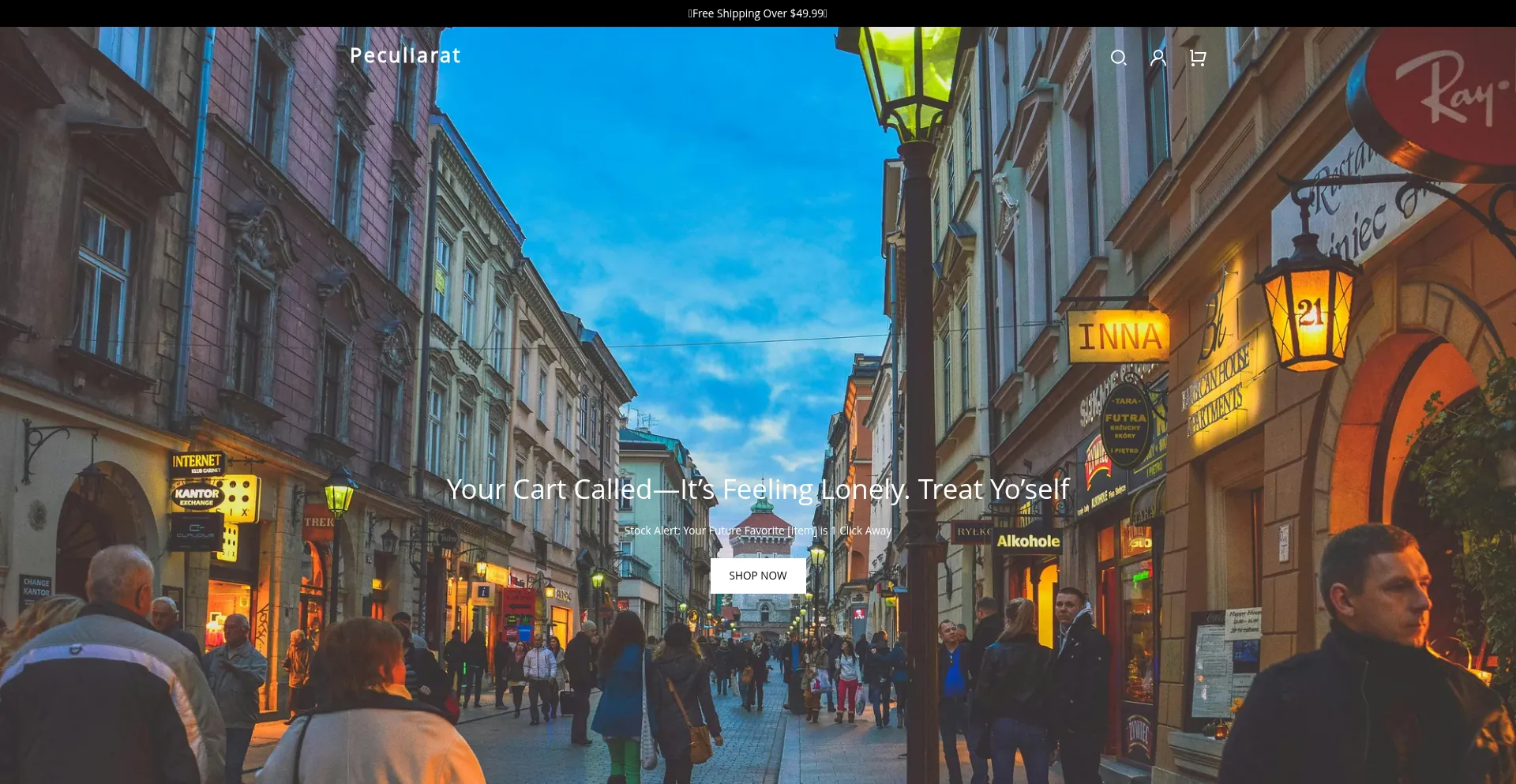Image resolution: width=1516 pixels, height=784 pixels.
Task: Click the glowing lantern numbered 21
Action: pyautogui.click(x=1309, y=314)
